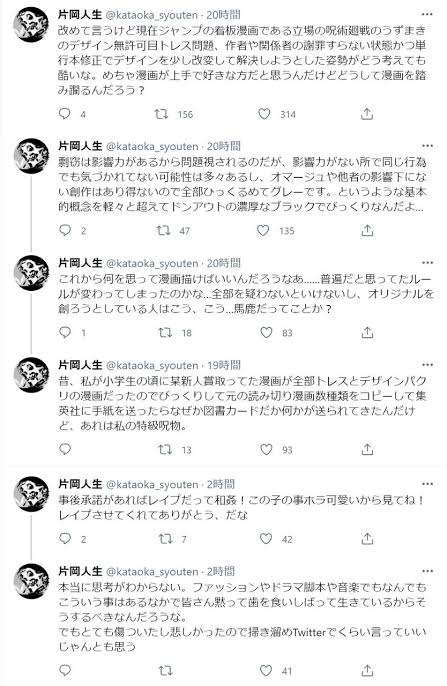Reply to the tweet with 1 reply
This screenshot has width=447, height=686.
65,332
